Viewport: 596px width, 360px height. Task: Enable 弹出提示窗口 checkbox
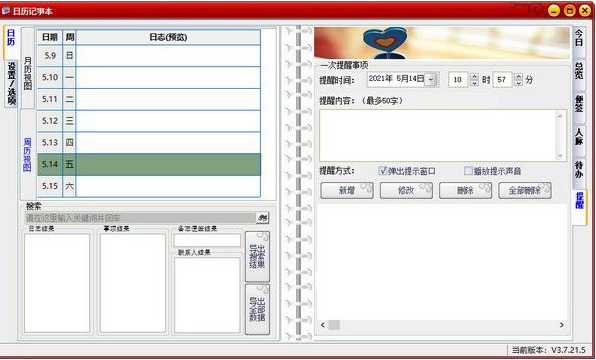(x=383, y=171)
